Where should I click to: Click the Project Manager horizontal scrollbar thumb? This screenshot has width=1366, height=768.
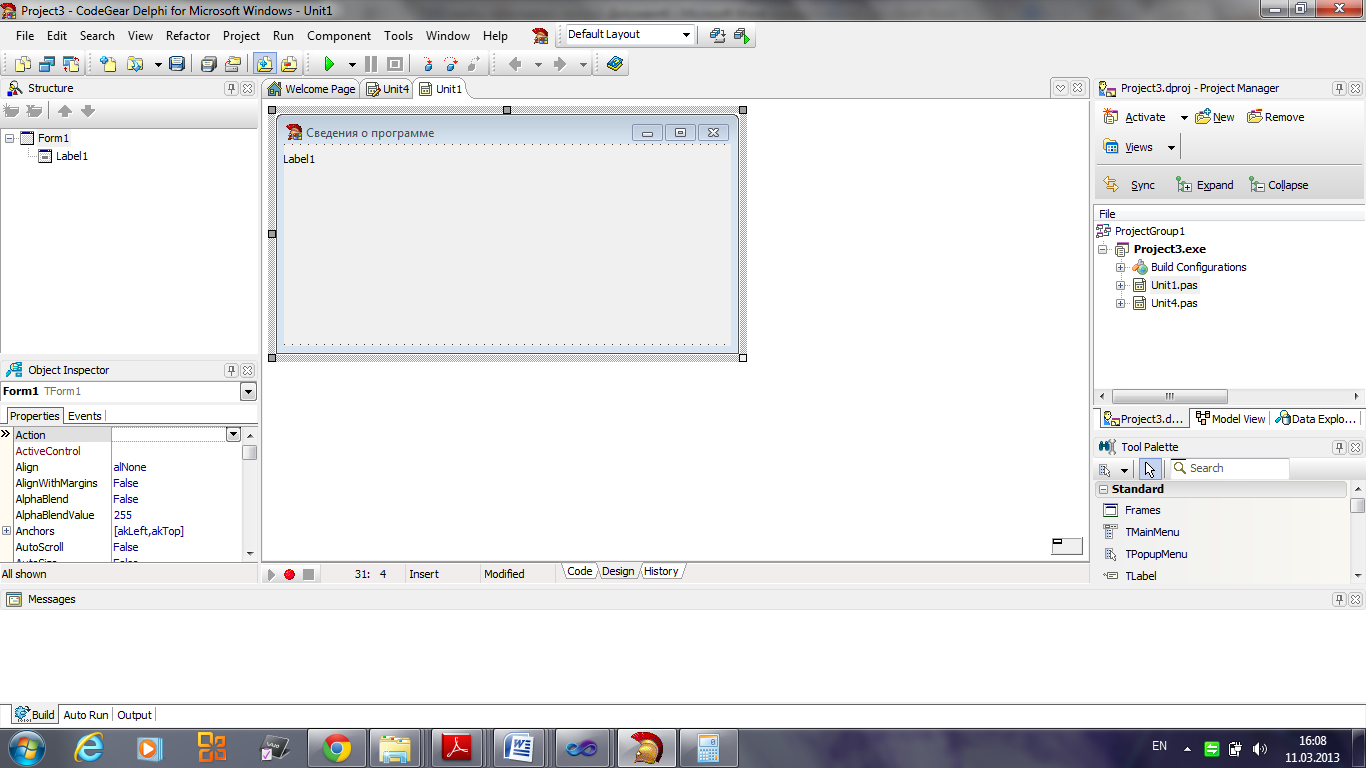point(1169,396)
